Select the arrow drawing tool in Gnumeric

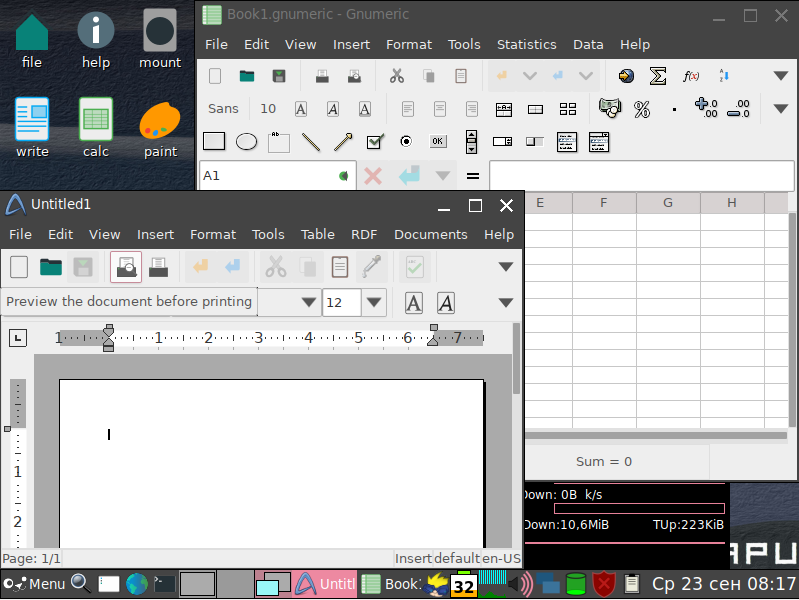[343, 142]
